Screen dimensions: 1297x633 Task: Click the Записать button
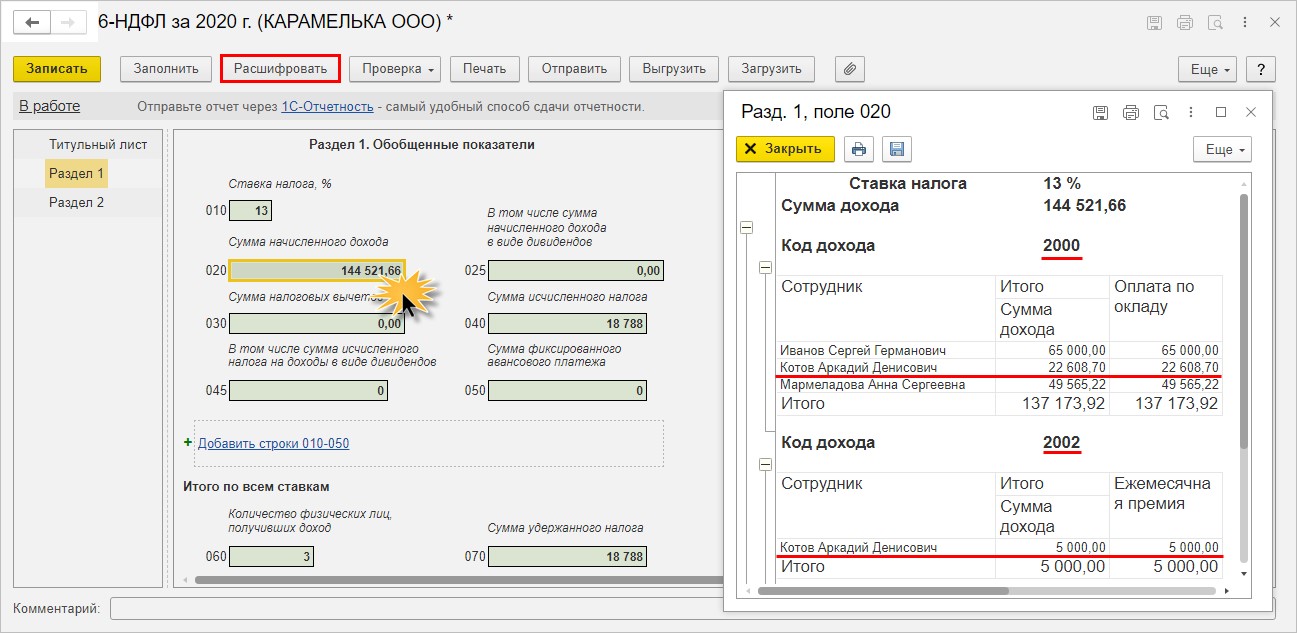(57, 69)
